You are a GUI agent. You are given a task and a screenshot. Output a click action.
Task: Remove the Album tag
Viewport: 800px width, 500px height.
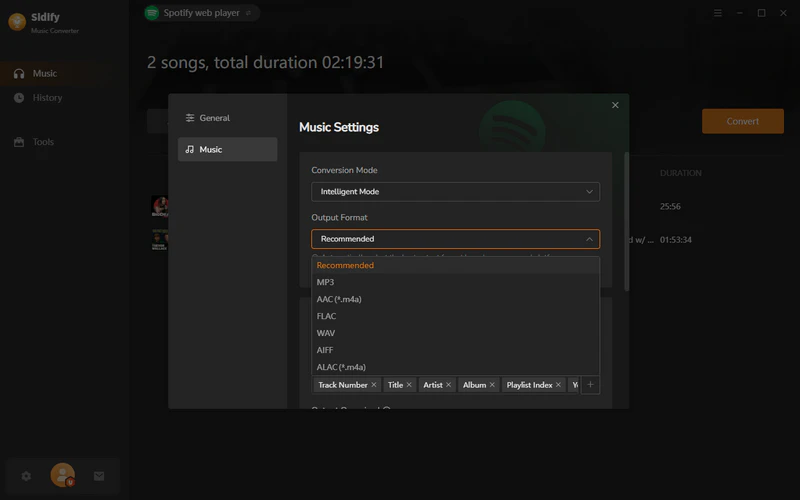tap(492, 385)
